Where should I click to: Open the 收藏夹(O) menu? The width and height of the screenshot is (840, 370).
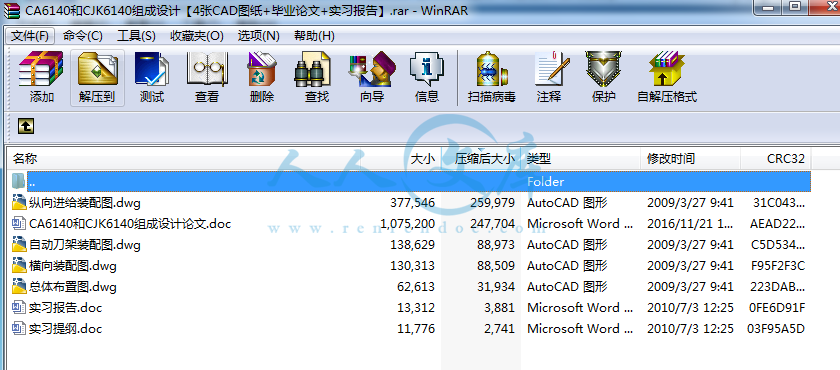tap(197, 36)
